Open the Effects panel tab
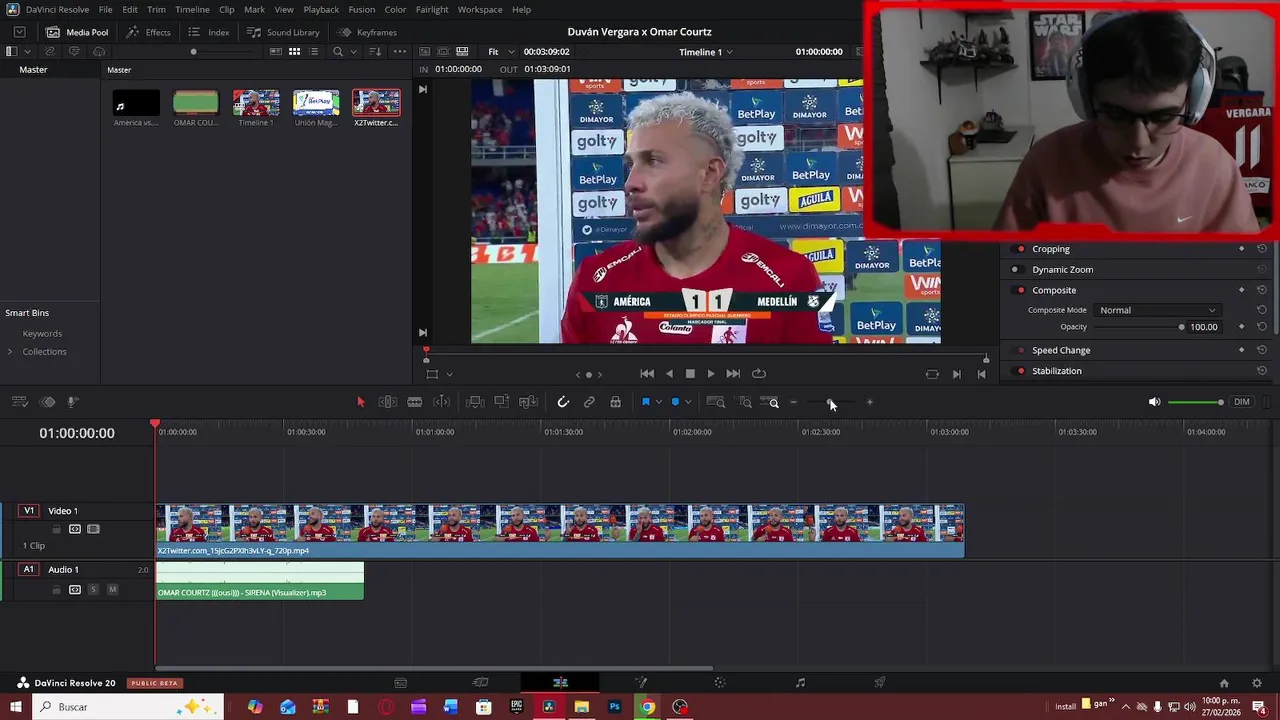 [148, 32]
